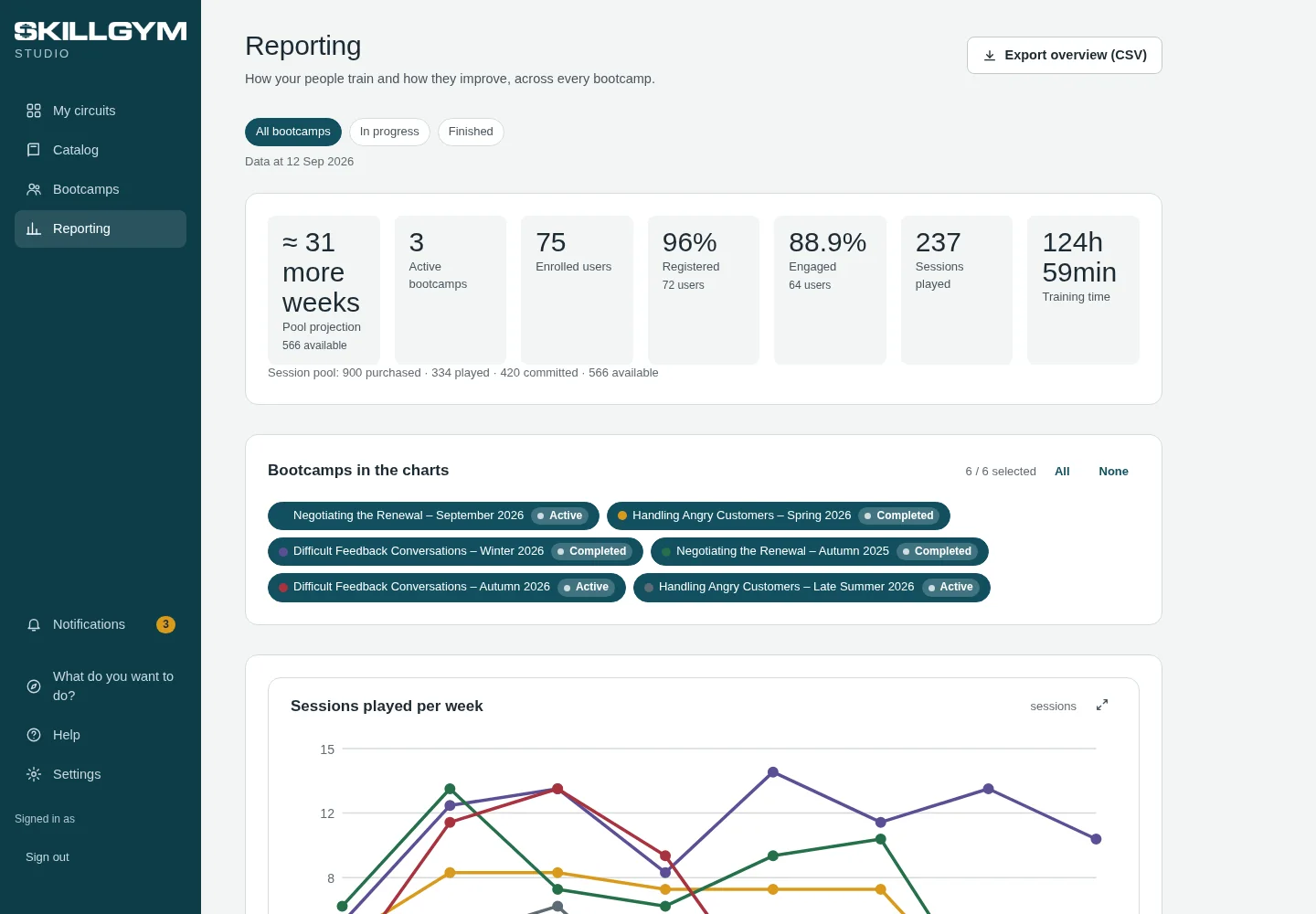
Task: Click the Catalog book icon
Action: 34,150
